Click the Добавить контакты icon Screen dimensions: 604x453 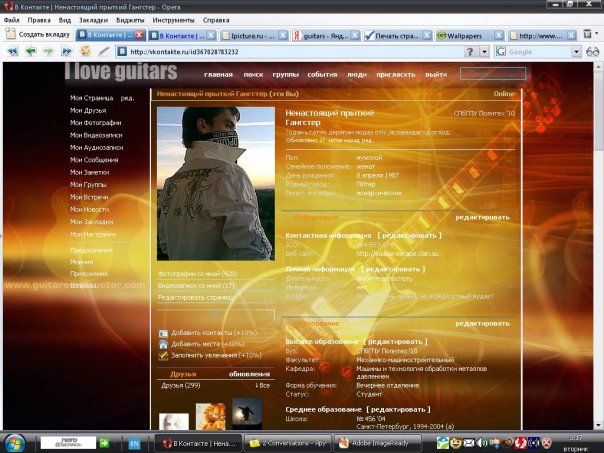tap(163, 333)
